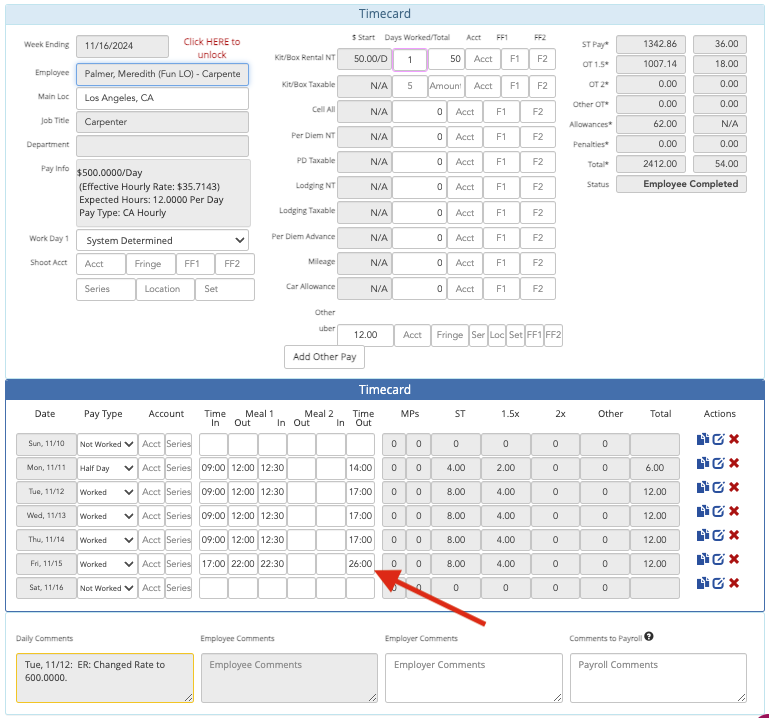Delete the Mon, 11/11 row
The height and width of the screenshot is (718, 769).
click(x=734, y=463)
